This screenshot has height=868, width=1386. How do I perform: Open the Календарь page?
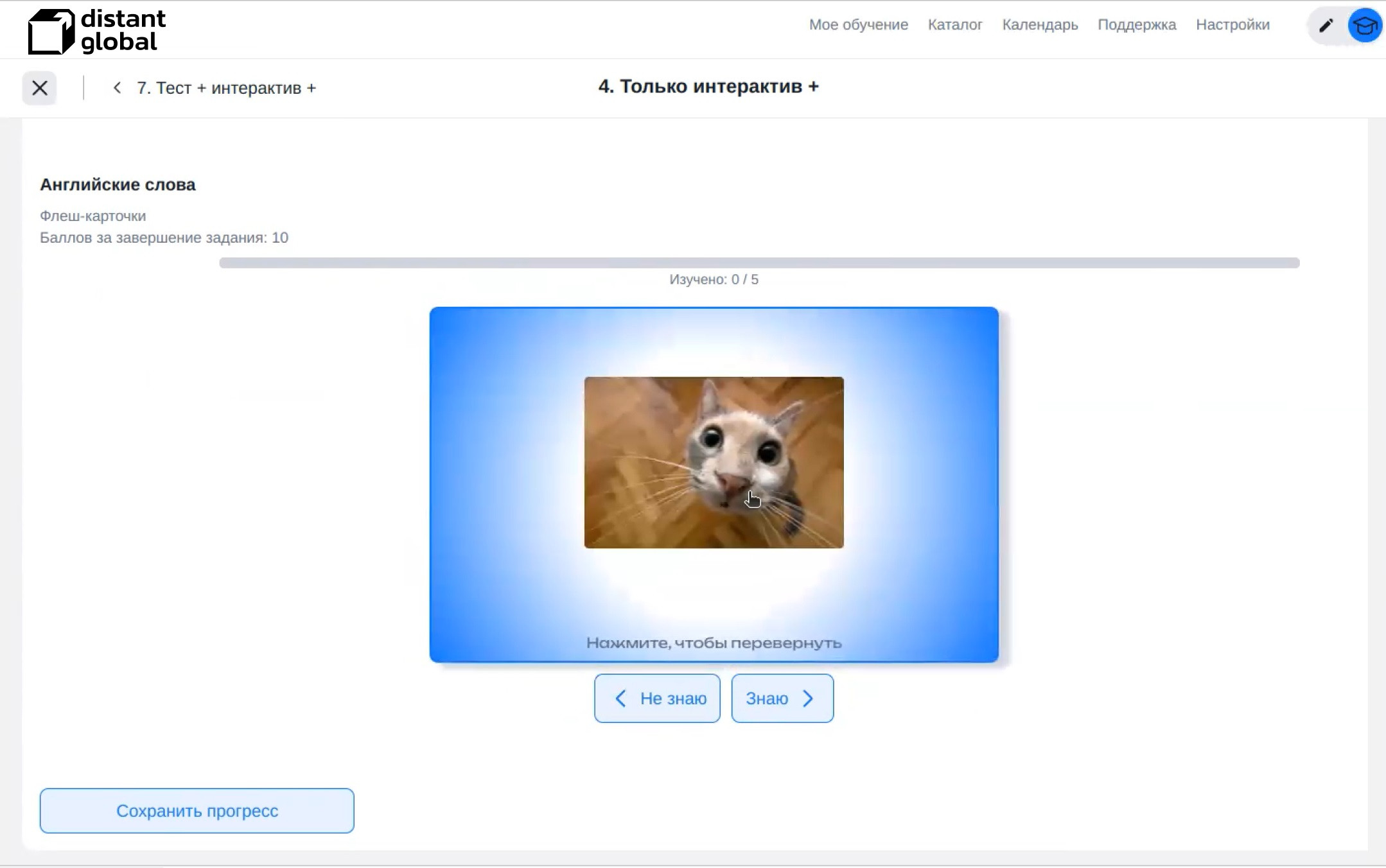[x=1040, y=25]
